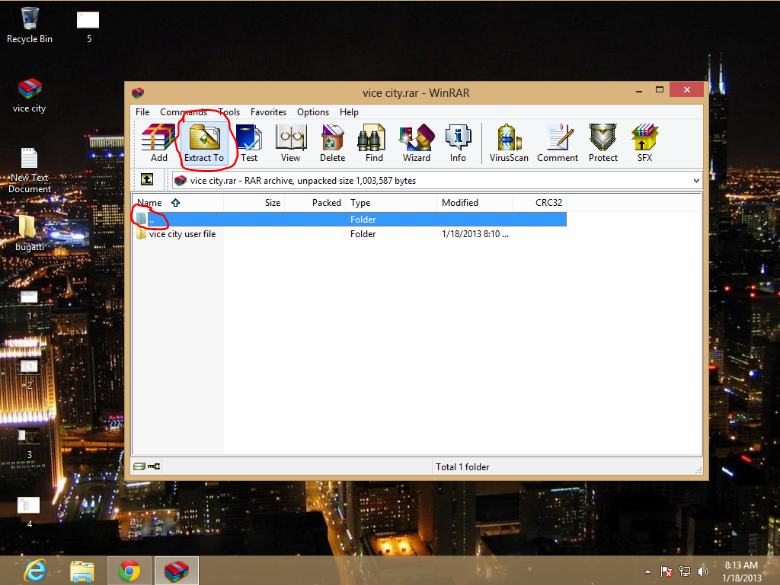The image size is (780, 585).
Task: Run the VirusScan icon
Action: click(508, 143)
